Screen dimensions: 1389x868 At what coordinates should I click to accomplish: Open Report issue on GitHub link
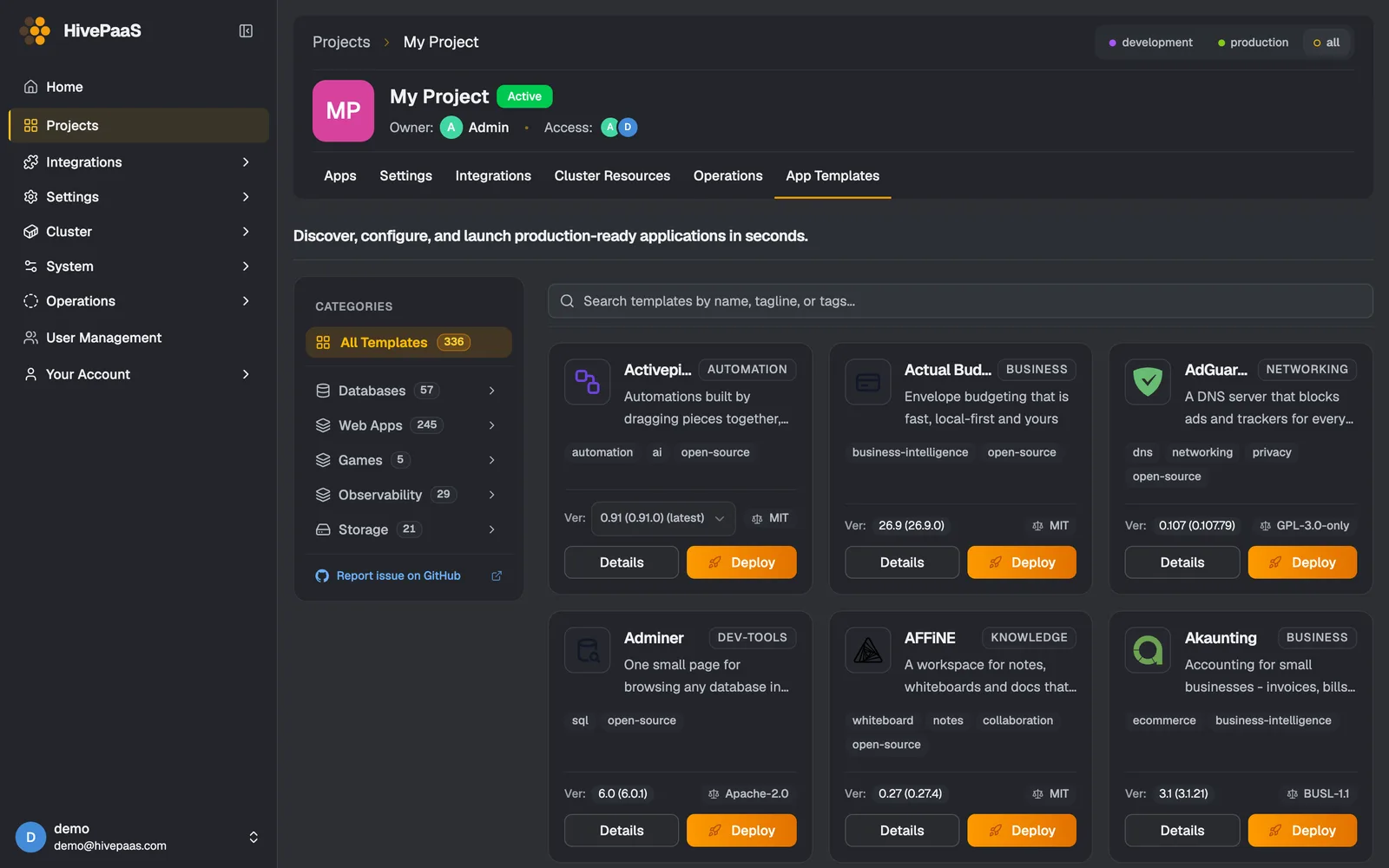point(398,575)
